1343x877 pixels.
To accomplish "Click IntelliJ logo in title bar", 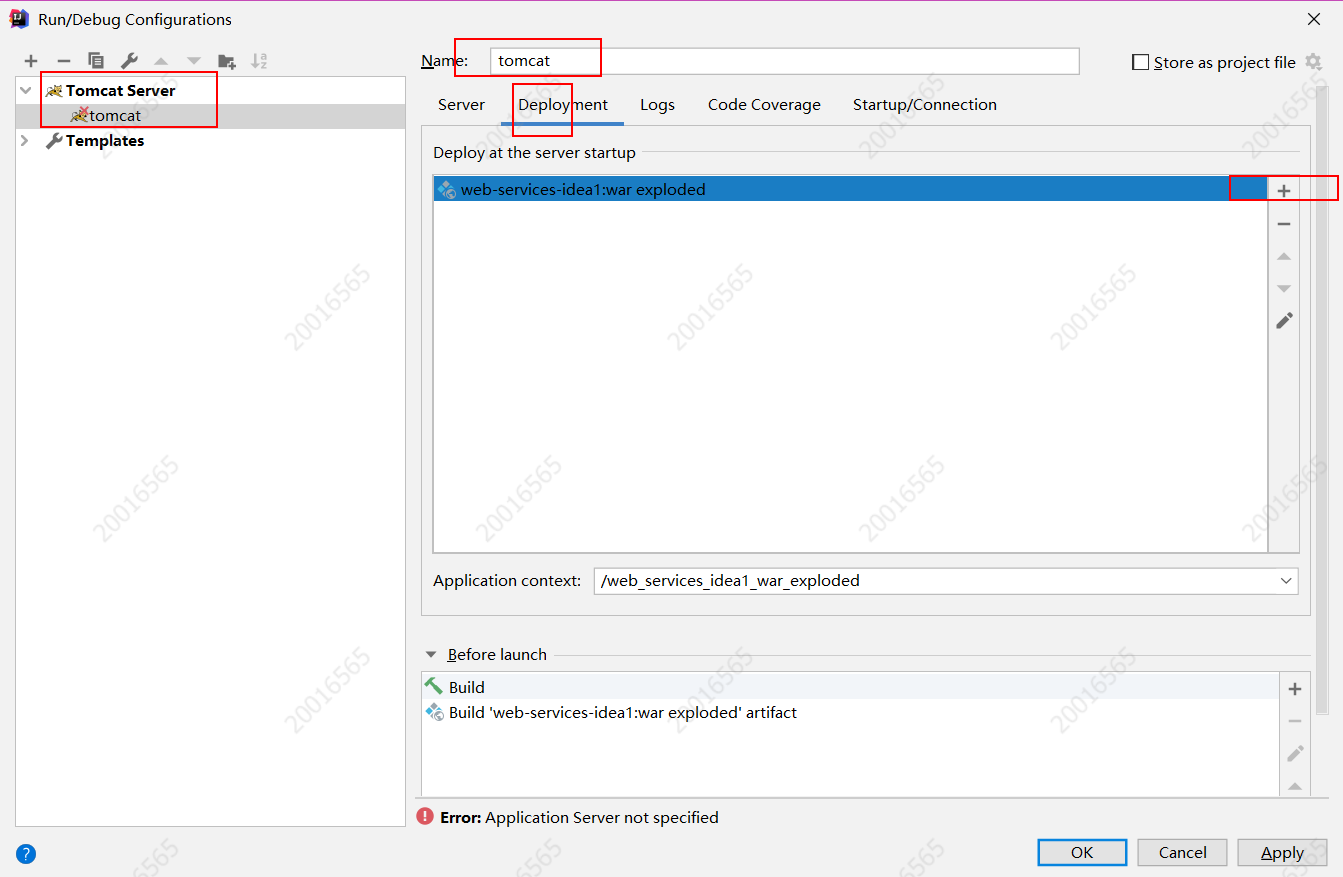I will coord(19,18).
